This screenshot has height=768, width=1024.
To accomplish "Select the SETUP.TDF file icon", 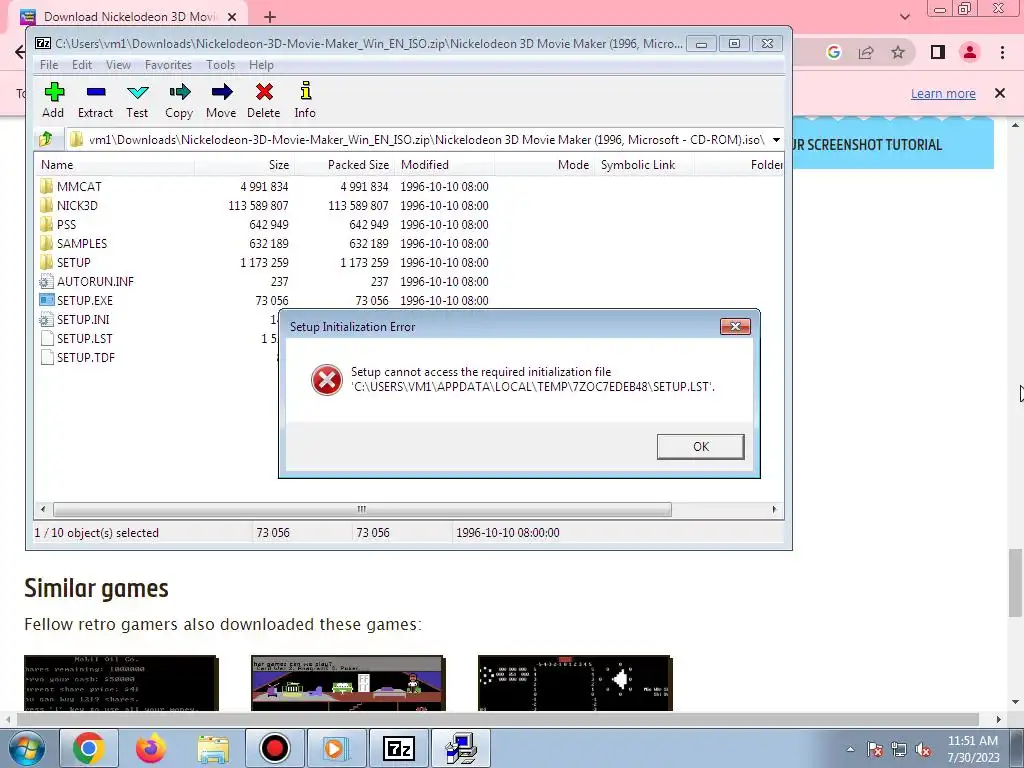I will click(46, 357).
